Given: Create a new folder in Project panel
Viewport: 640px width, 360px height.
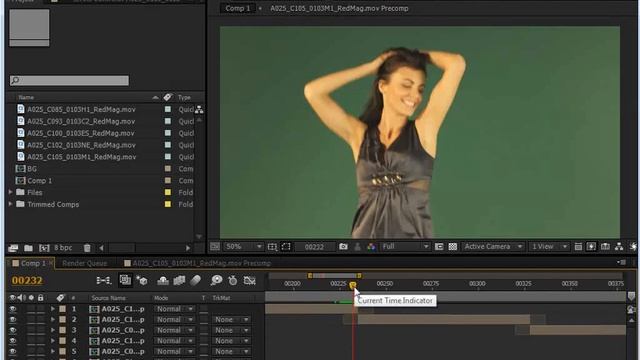Looking at the screenshot, I should coord(28,248).
